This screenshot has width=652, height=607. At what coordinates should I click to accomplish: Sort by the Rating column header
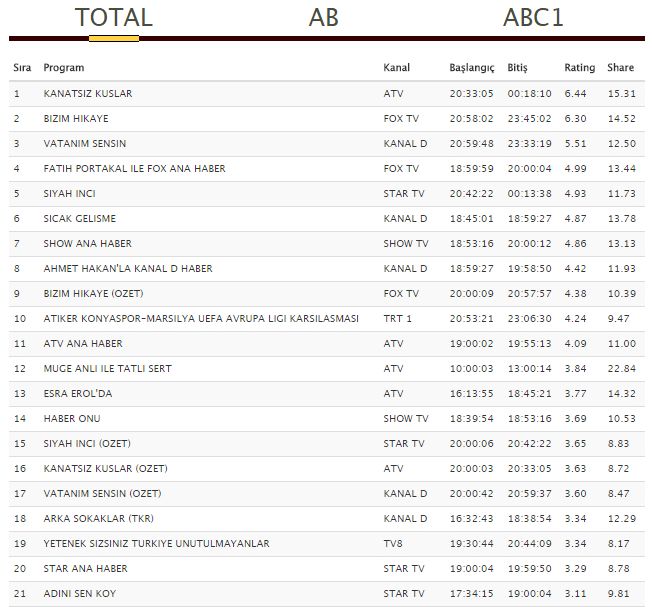point(579,68)
